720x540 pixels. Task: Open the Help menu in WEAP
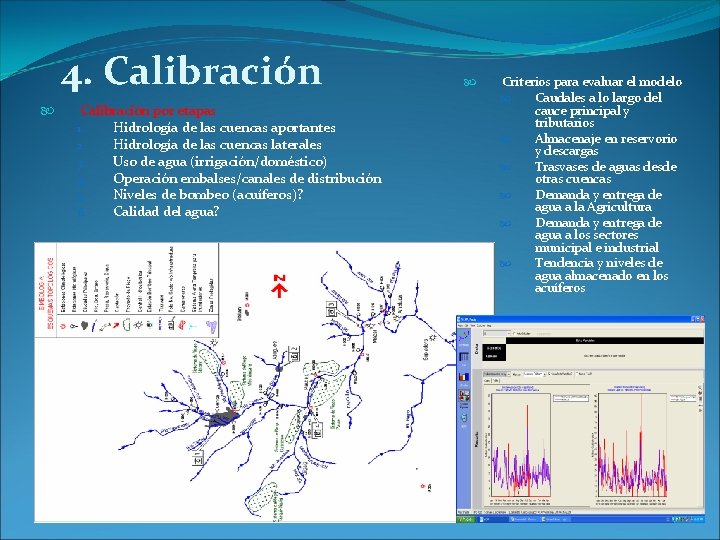tap(489, 326)
